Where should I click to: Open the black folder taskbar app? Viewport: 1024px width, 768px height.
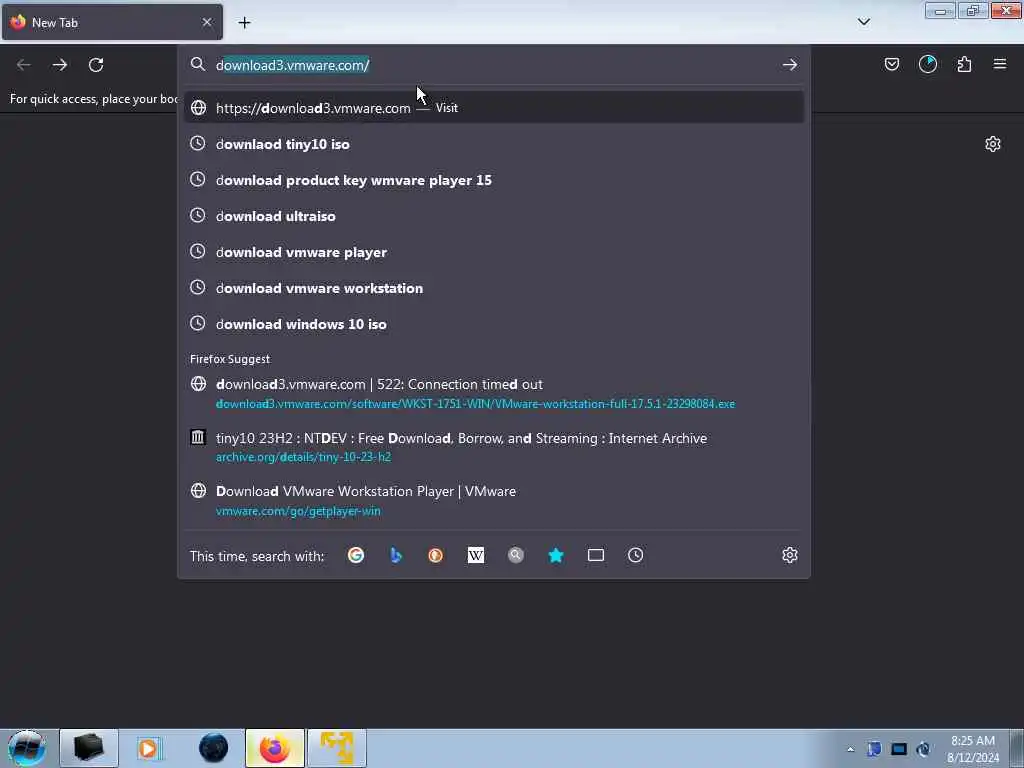(x=89, y=748)
